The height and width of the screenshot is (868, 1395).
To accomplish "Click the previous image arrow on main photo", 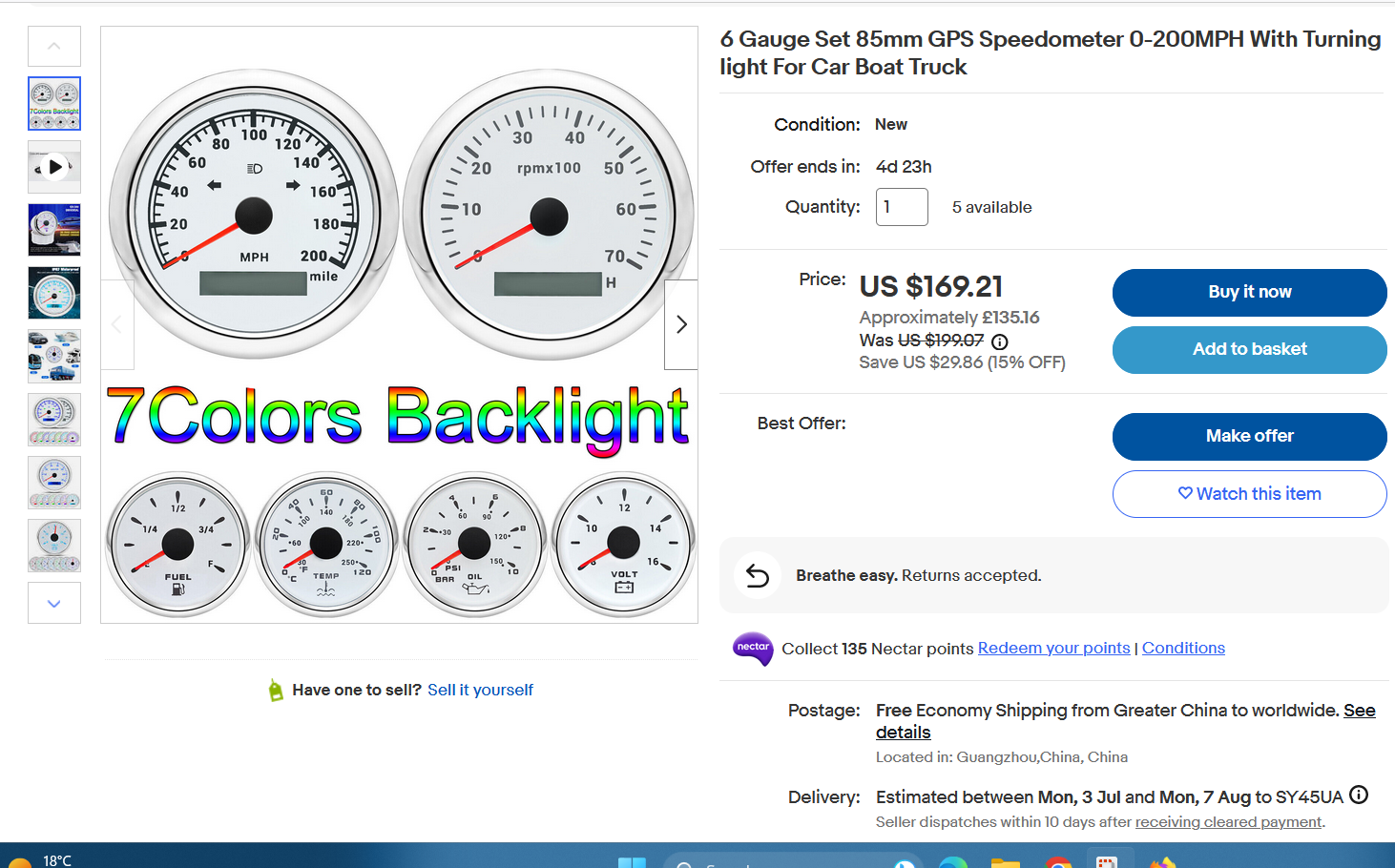I will click(x=117, y=324).
